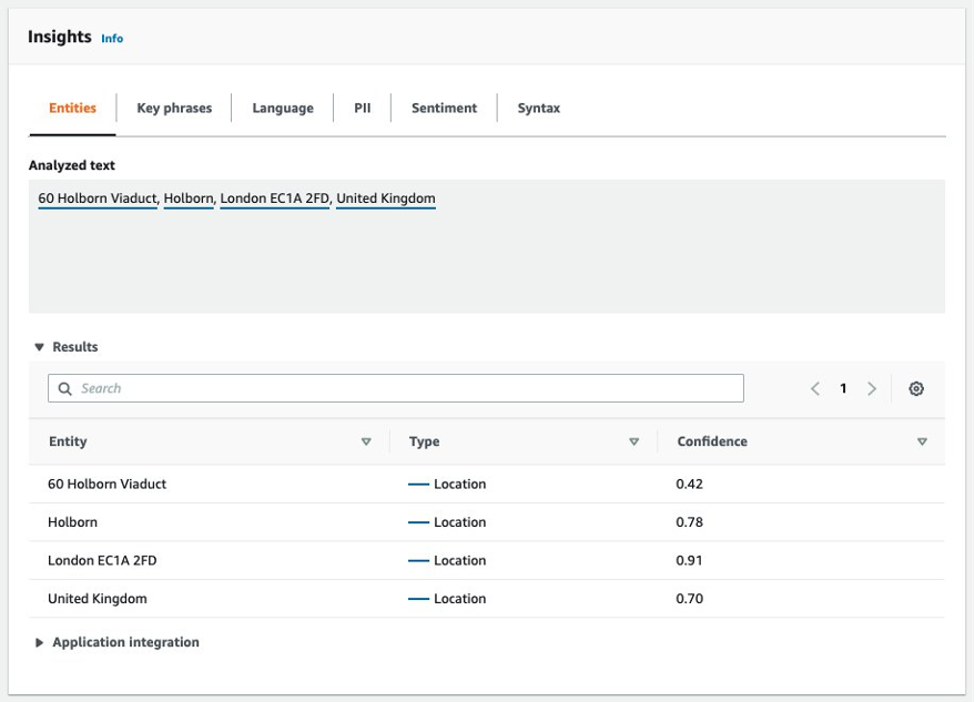Screen dimensions: 977x702
Task: Switch to the Sentiment tab
Action: coord(444,108)
